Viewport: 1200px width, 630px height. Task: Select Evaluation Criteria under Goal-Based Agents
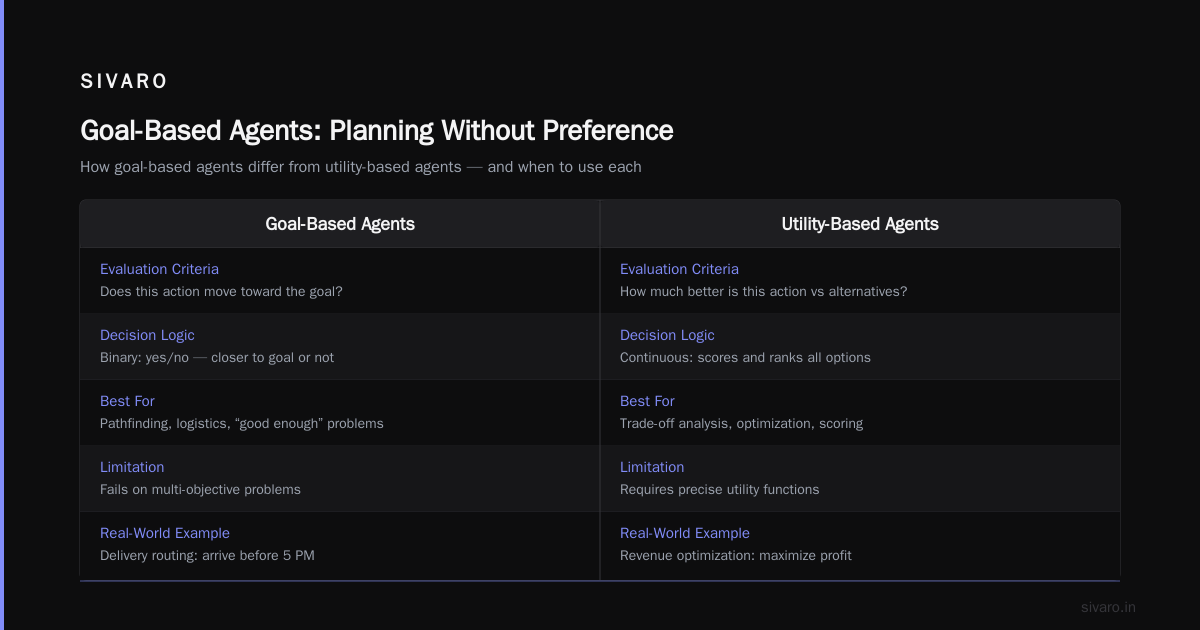pyautogui.click(x=159, y=269)
